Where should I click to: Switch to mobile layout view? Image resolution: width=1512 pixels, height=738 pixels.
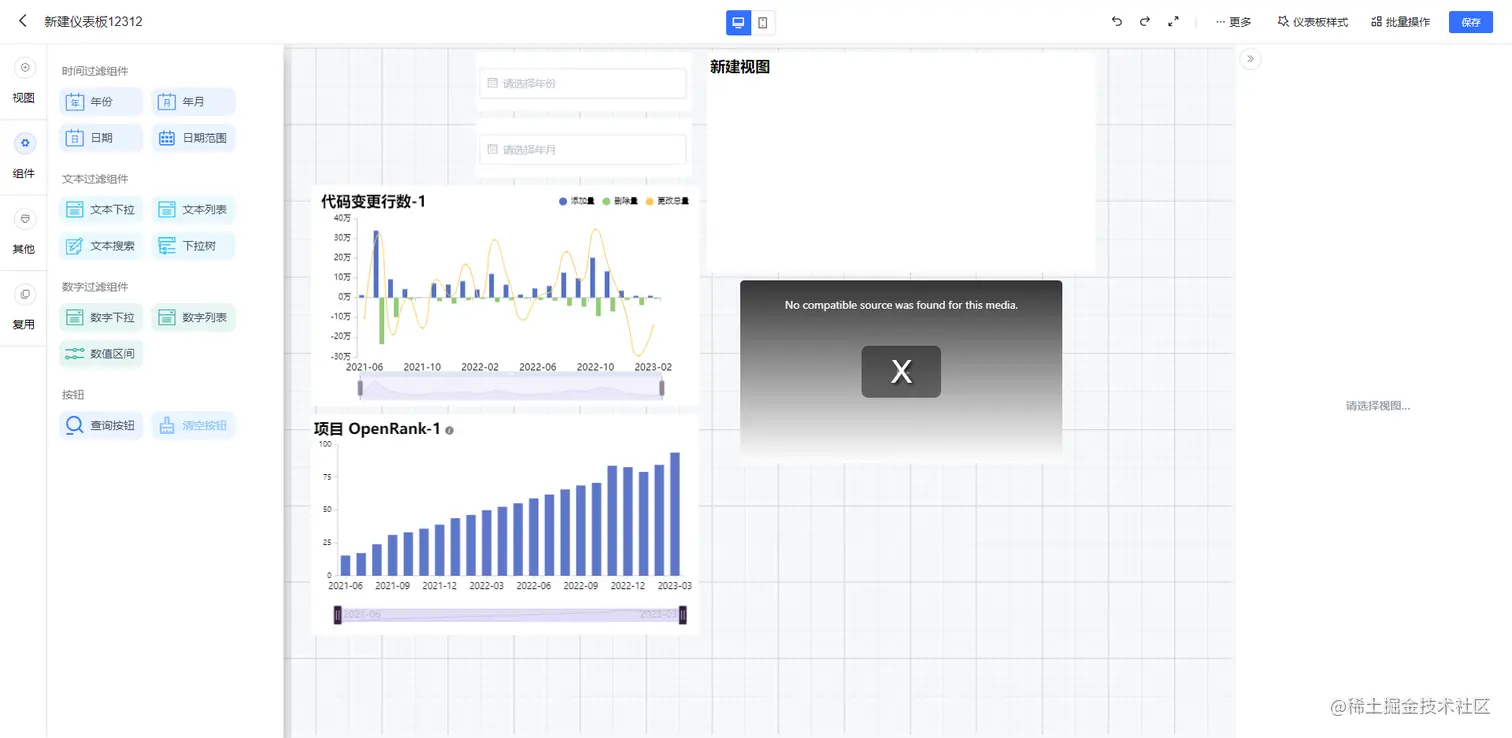click(763, 22)
